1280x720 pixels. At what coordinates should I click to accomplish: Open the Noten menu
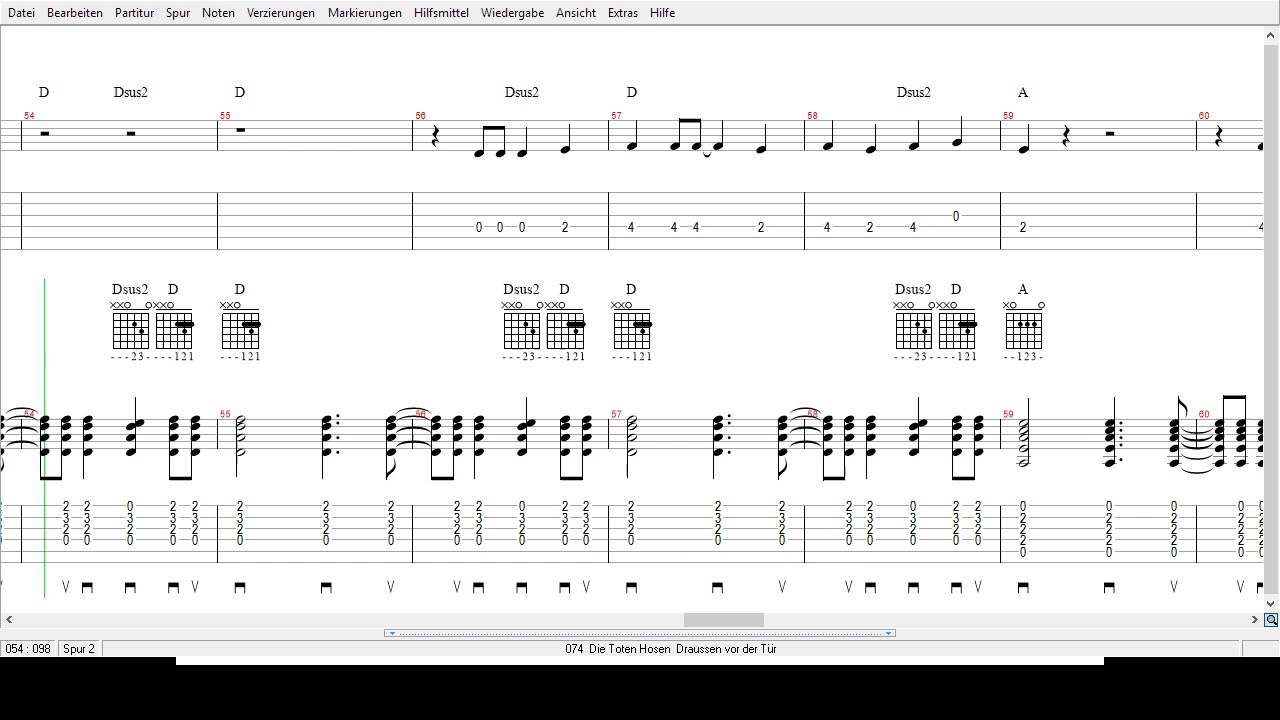click(x=218, y=13)
